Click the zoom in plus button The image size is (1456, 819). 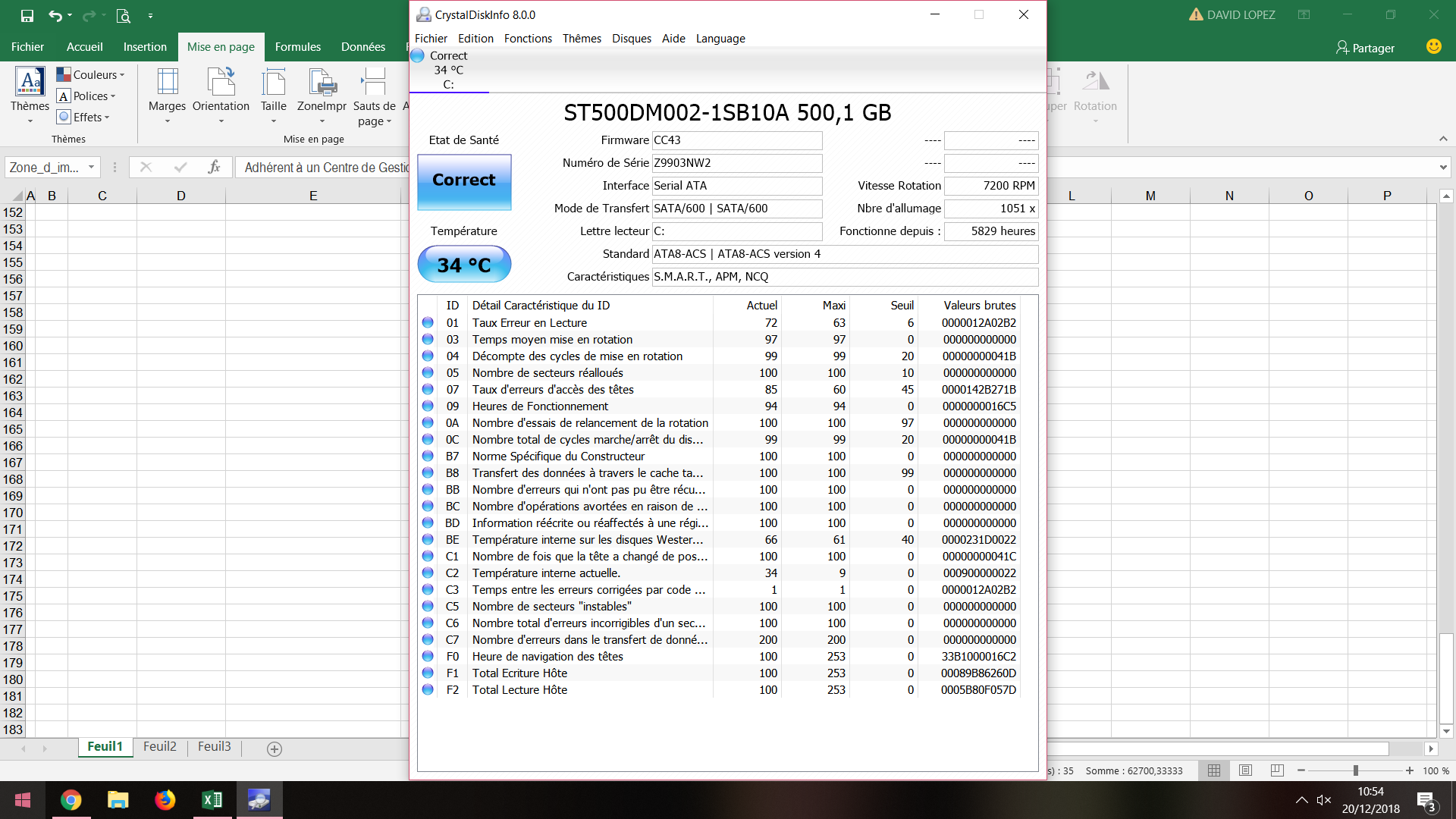1409,770
